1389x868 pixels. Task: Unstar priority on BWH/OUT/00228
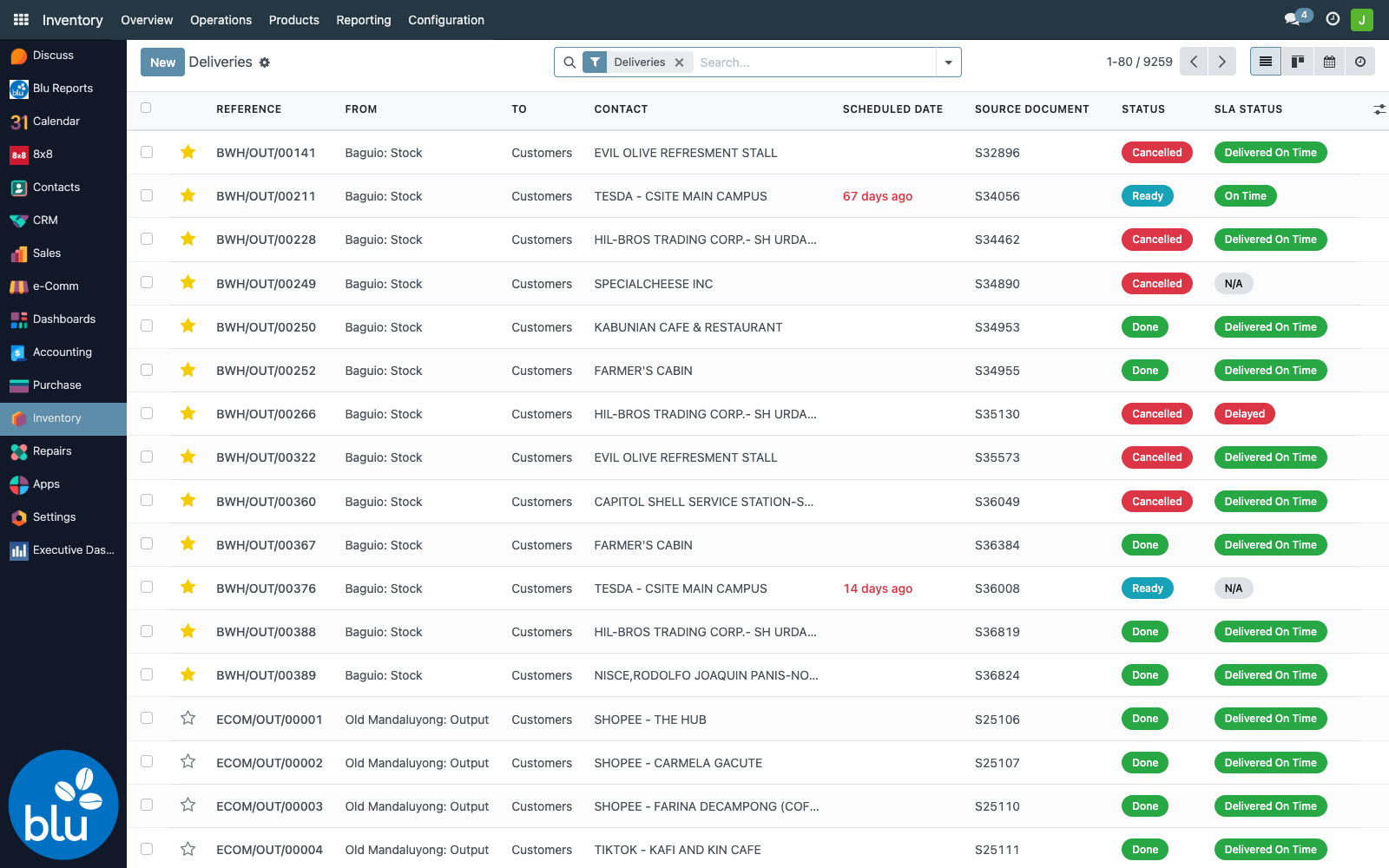[x=188, y=239]
